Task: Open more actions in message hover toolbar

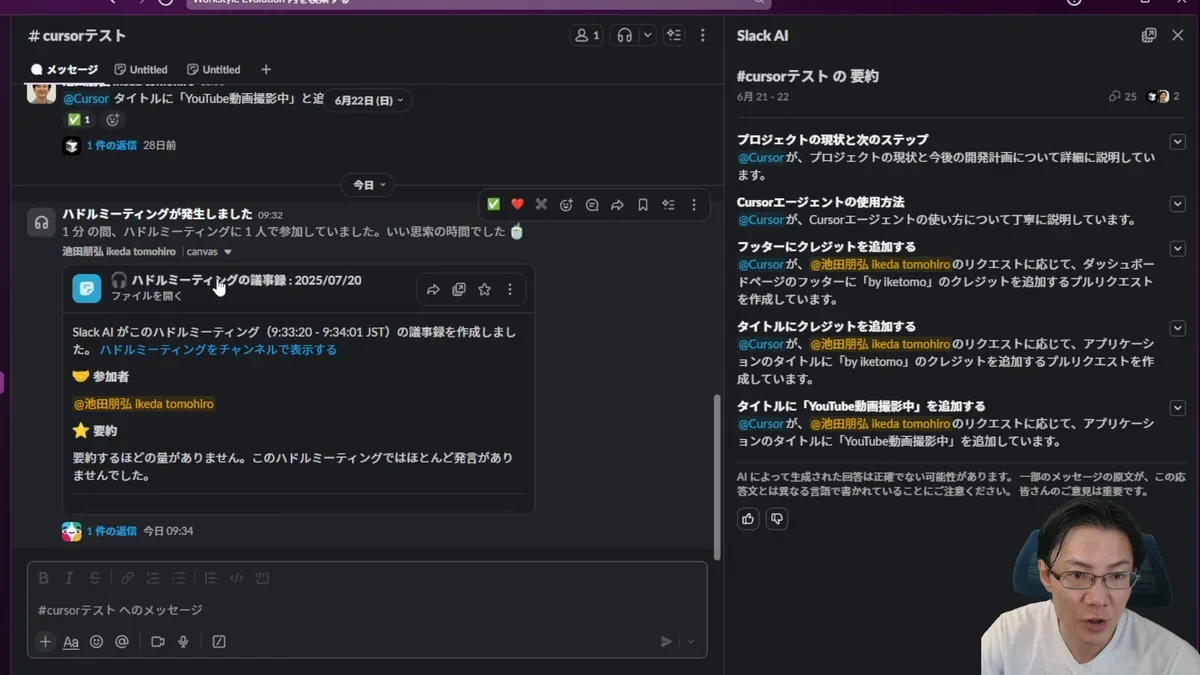Action: pos(694,204)
